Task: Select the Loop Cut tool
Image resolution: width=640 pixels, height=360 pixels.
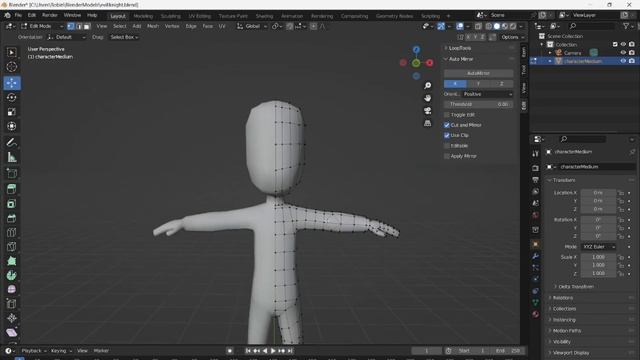Action: (11, 232)
